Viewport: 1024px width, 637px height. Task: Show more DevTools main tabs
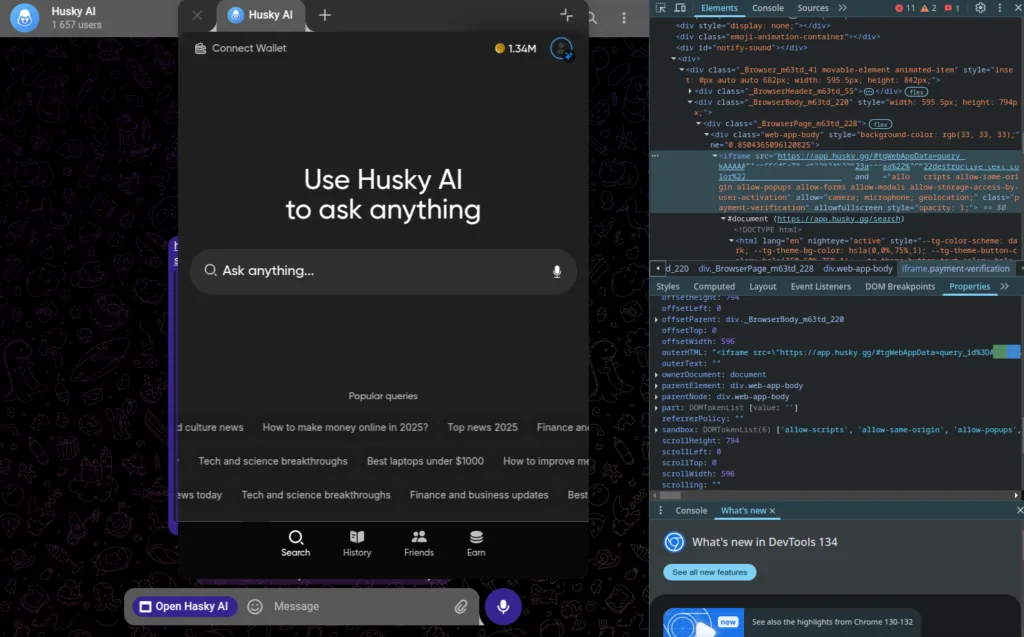pos(842,8)
